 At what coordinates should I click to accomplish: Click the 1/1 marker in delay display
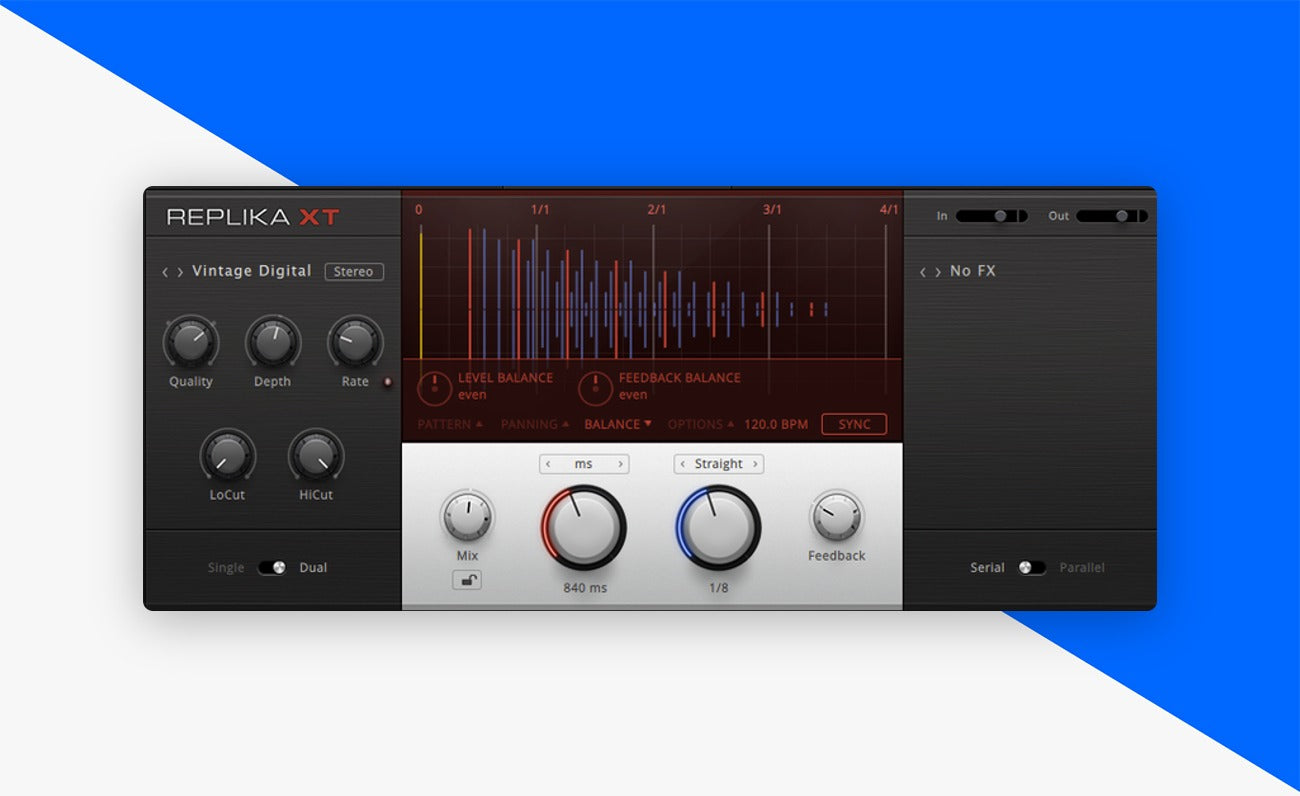pyautogui.click(x=540, y=210)
